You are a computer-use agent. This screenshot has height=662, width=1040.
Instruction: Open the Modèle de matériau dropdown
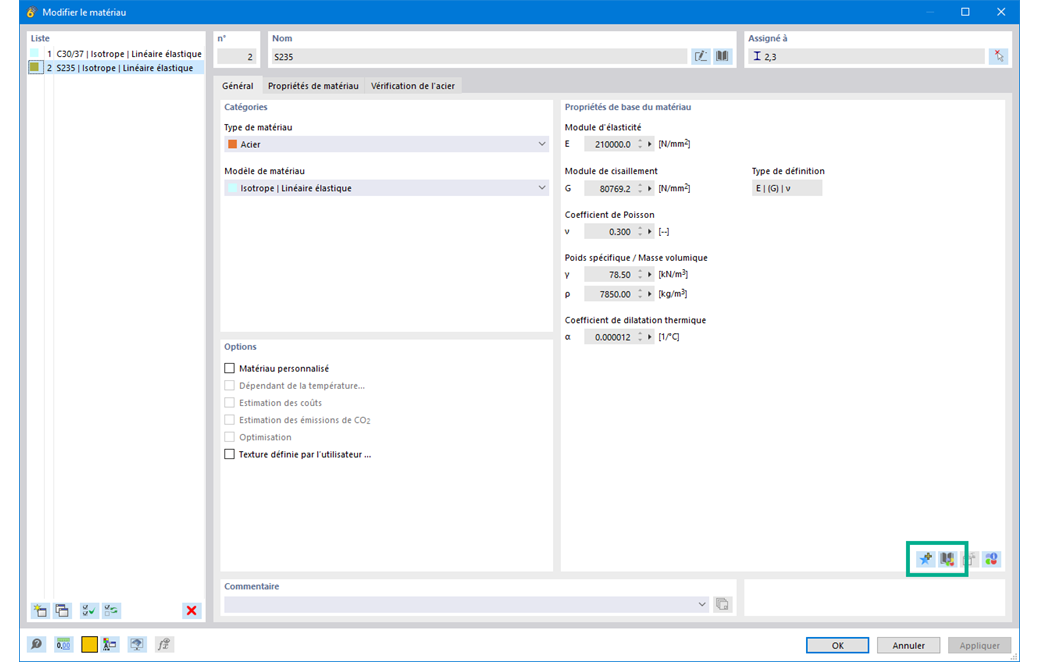[x=387, y=188]
